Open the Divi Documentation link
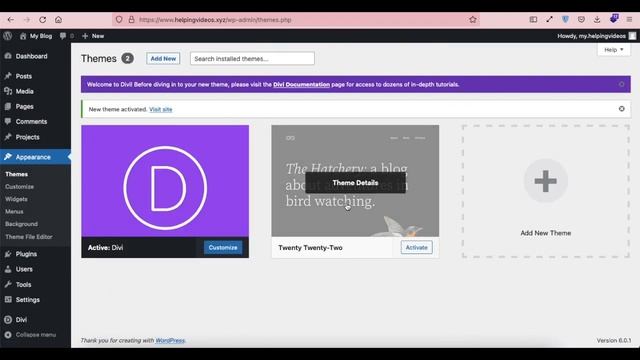This screenshot has height=360, width=640. pyautogui.click(x=301, y=84)
